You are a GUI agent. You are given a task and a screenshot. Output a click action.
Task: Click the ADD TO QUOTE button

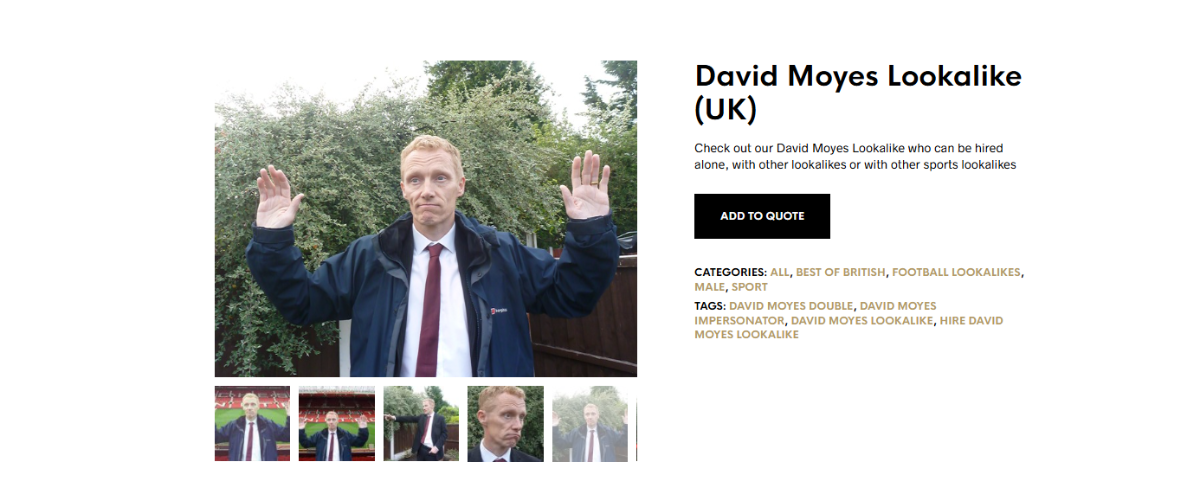(762, 216)
